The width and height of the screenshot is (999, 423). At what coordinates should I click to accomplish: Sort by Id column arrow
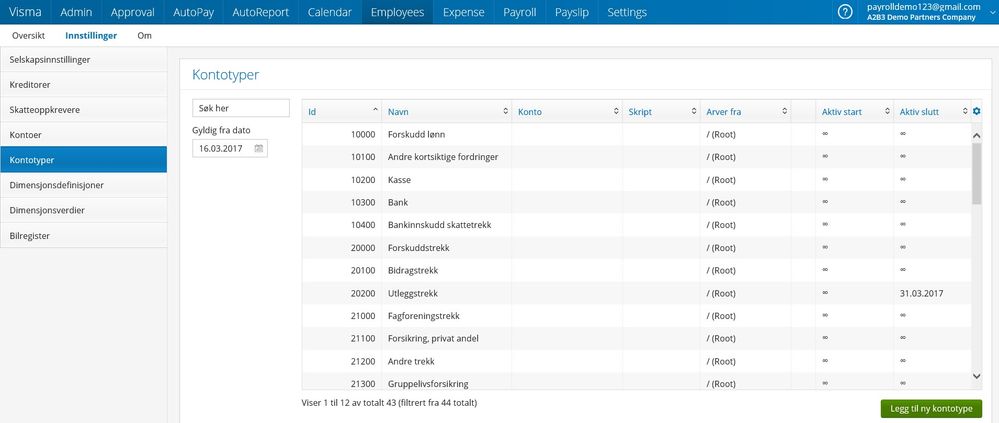tap(375, 111)
